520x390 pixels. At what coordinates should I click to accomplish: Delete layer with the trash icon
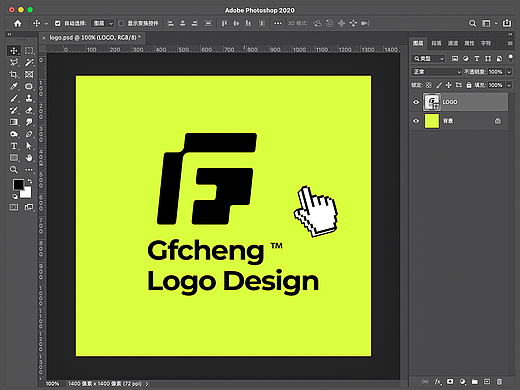pos(499,382)
